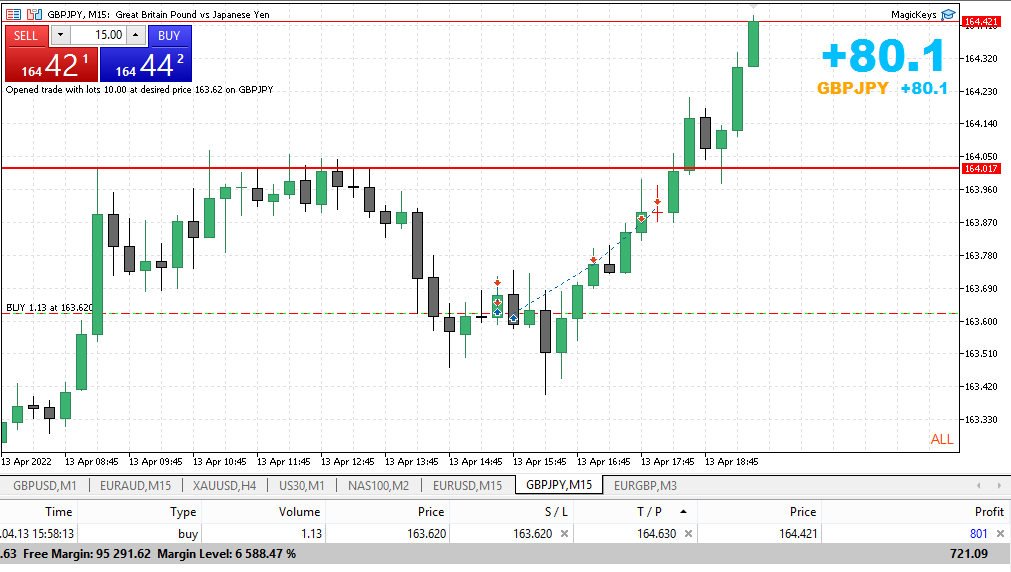Click the chart candlestick icon beside GBPJPY title
The height and width of the screenshot is (572, 1011).
(34, 14)
